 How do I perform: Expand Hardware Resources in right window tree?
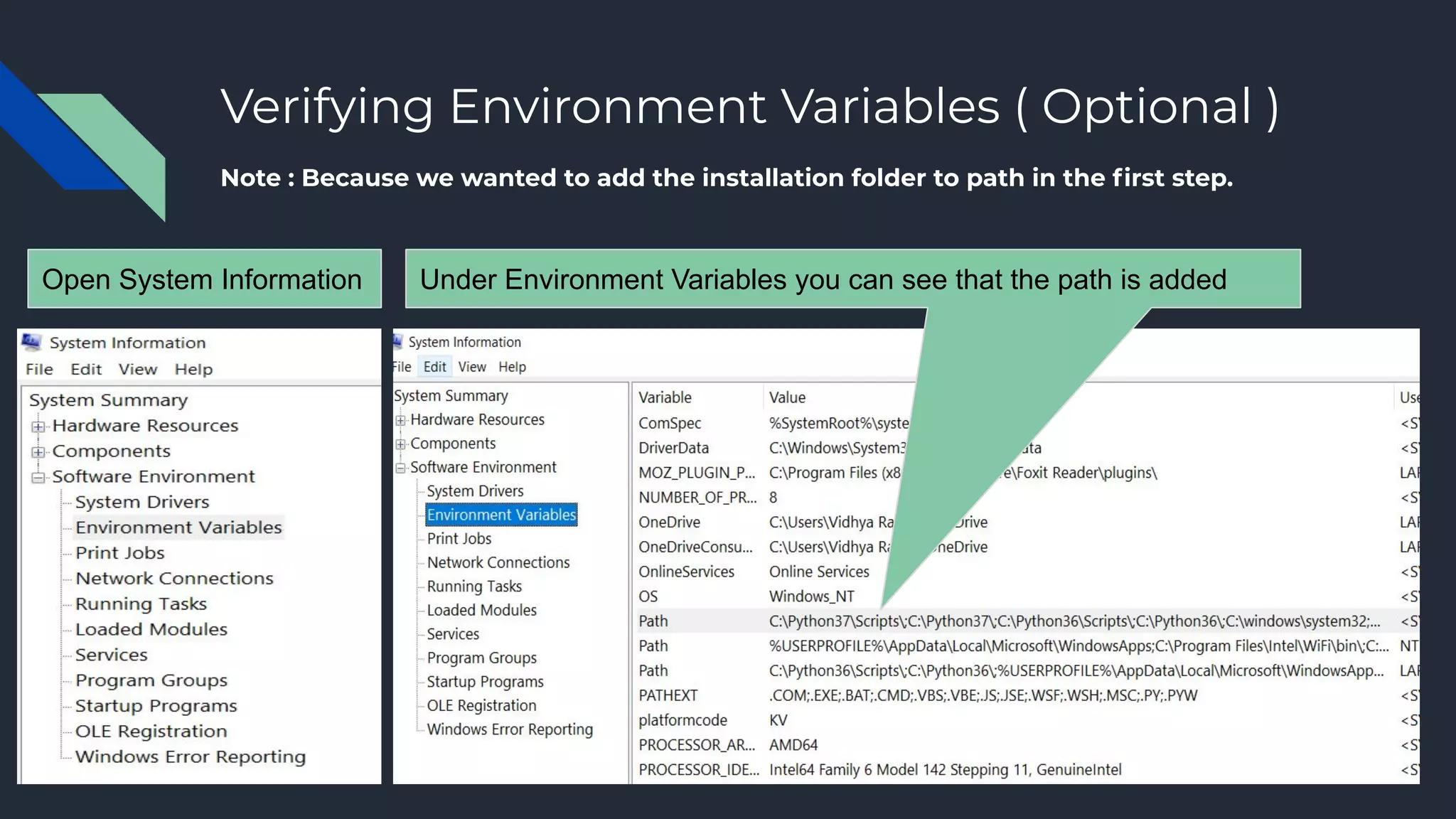(401, 421)
